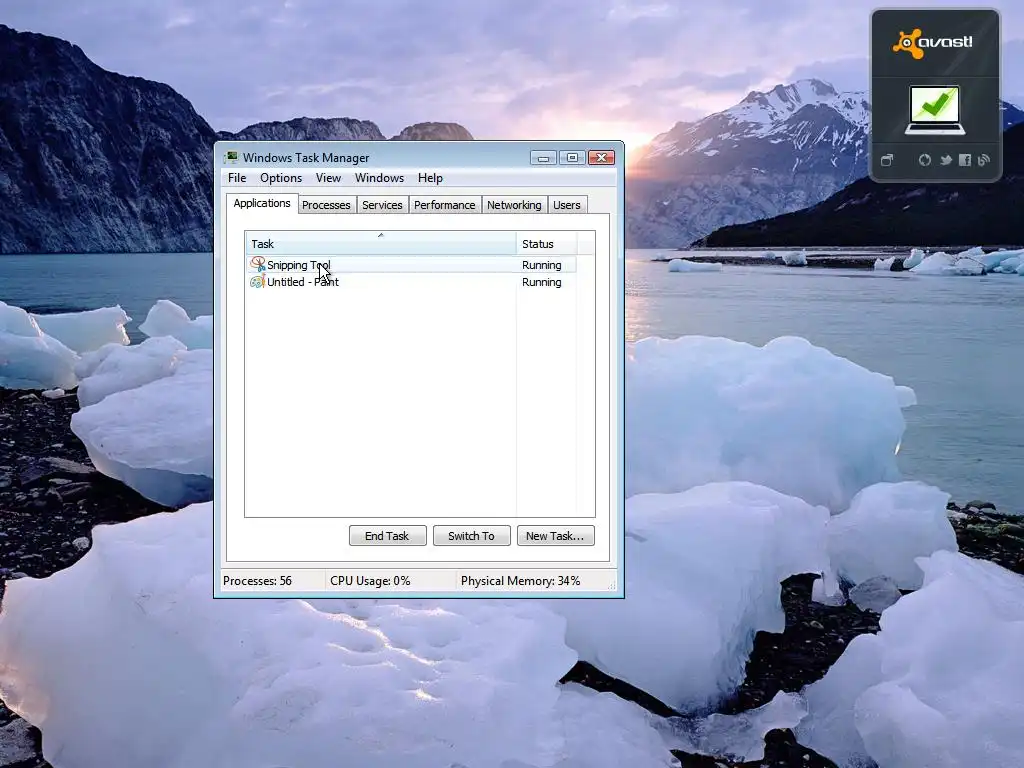Open Avast interface via window icon in gadget
Screen dimensions: 1024x768
[x=887, y=160]
